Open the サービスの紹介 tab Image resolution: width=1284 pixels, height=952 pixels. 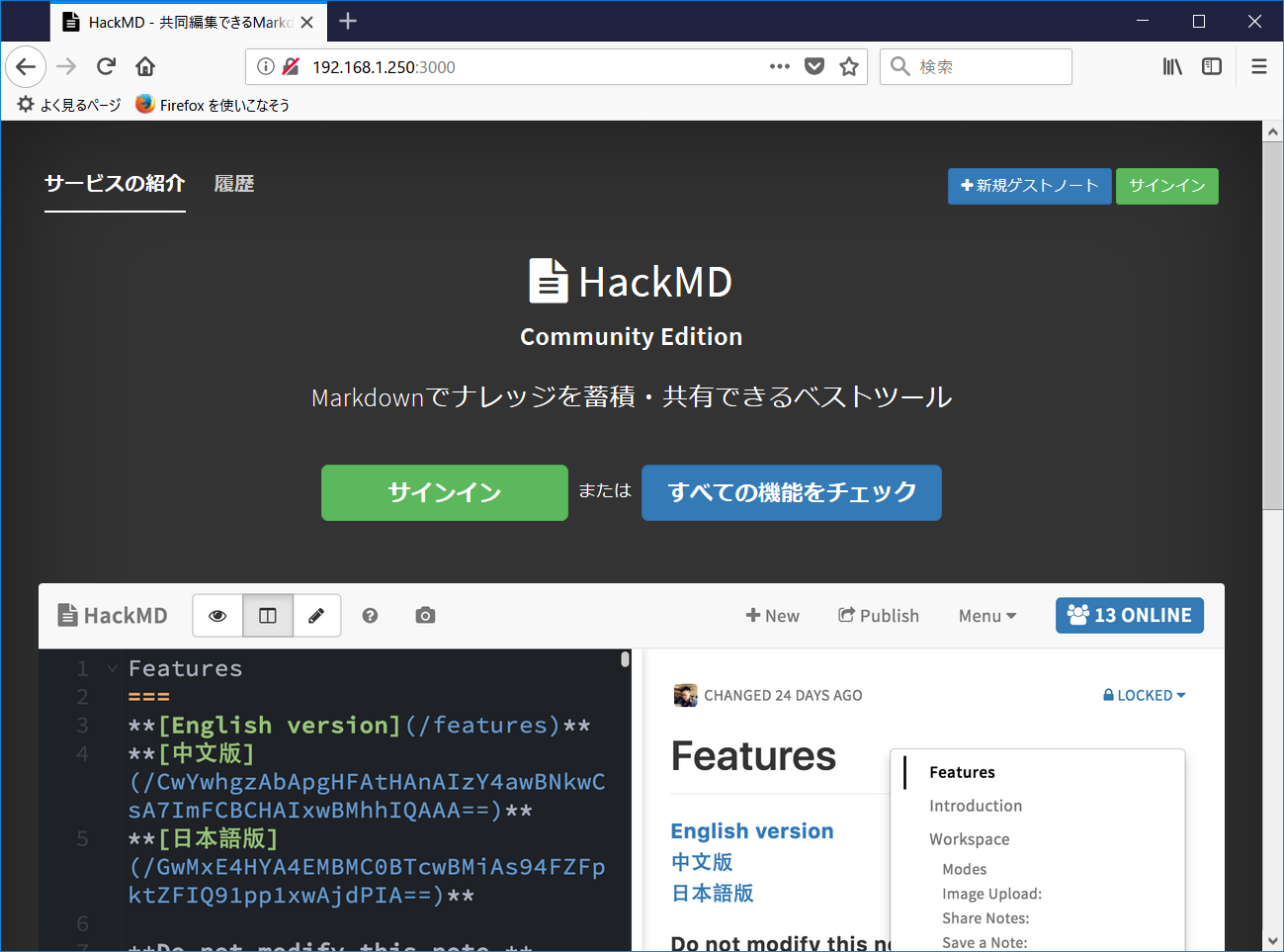click(114, 183)
